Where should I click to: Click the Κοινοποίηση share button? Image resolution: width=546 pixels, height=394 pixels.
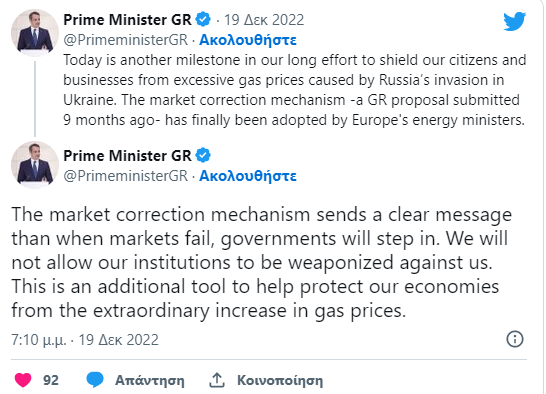[x=280, y=380]
